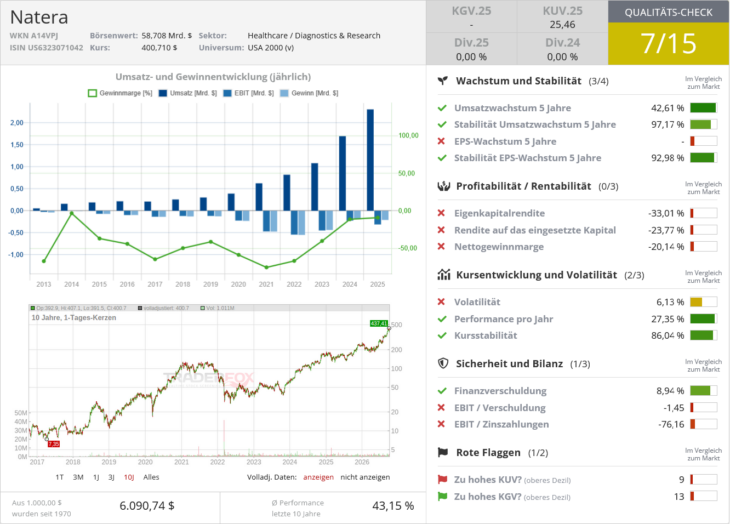Click the green 437.41 price label
730x524 pixels.
click(x=379, y=323)
